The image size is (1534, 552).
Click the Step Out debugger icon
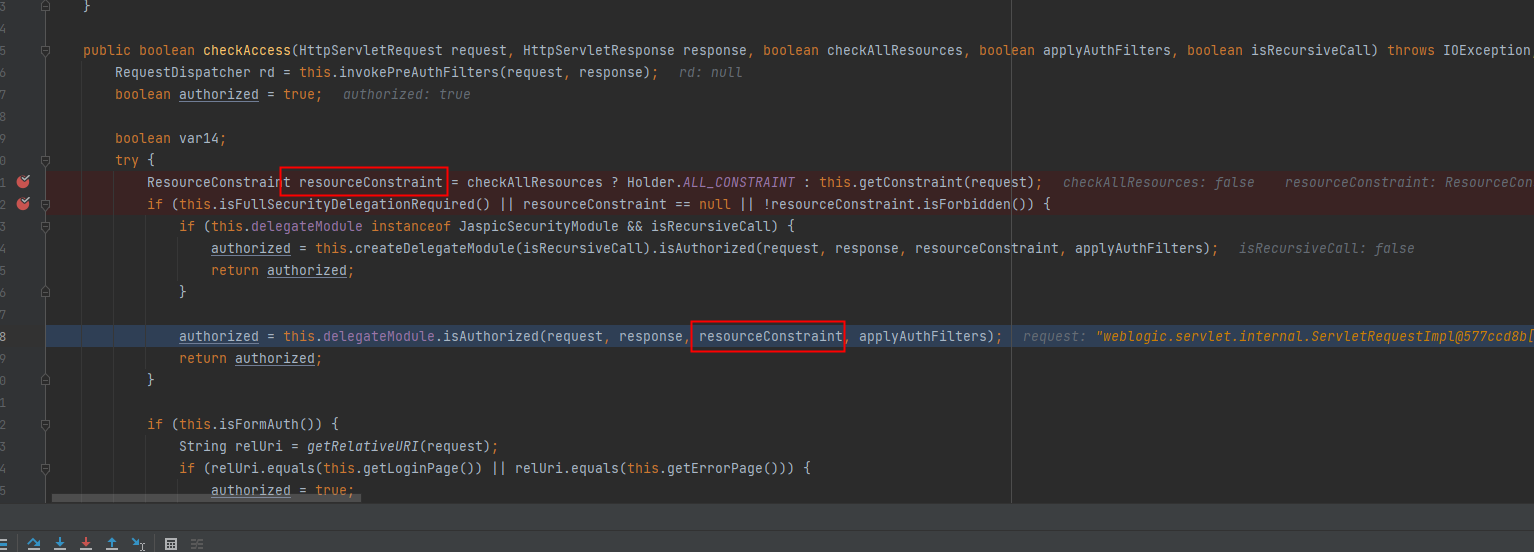pos(112,543)
